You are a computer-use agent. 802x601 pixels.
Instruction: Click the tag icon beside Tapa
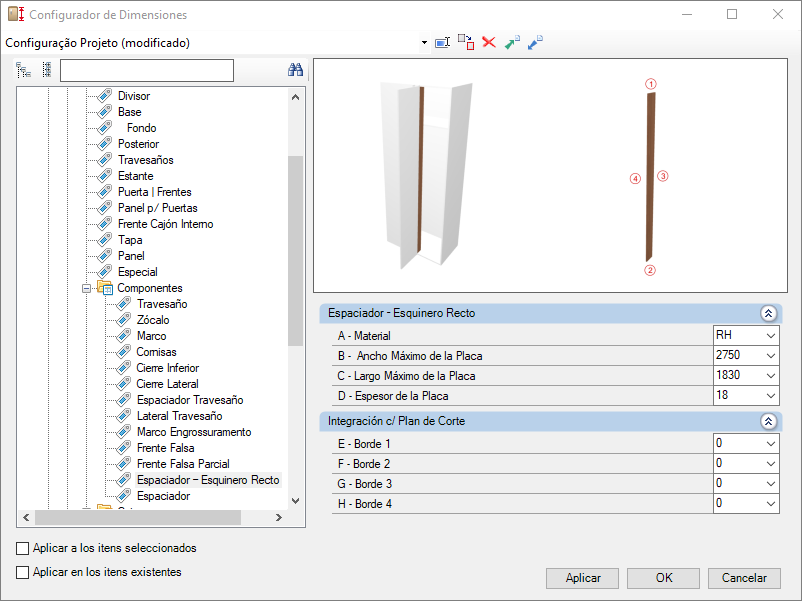click(x=105, y=239)
